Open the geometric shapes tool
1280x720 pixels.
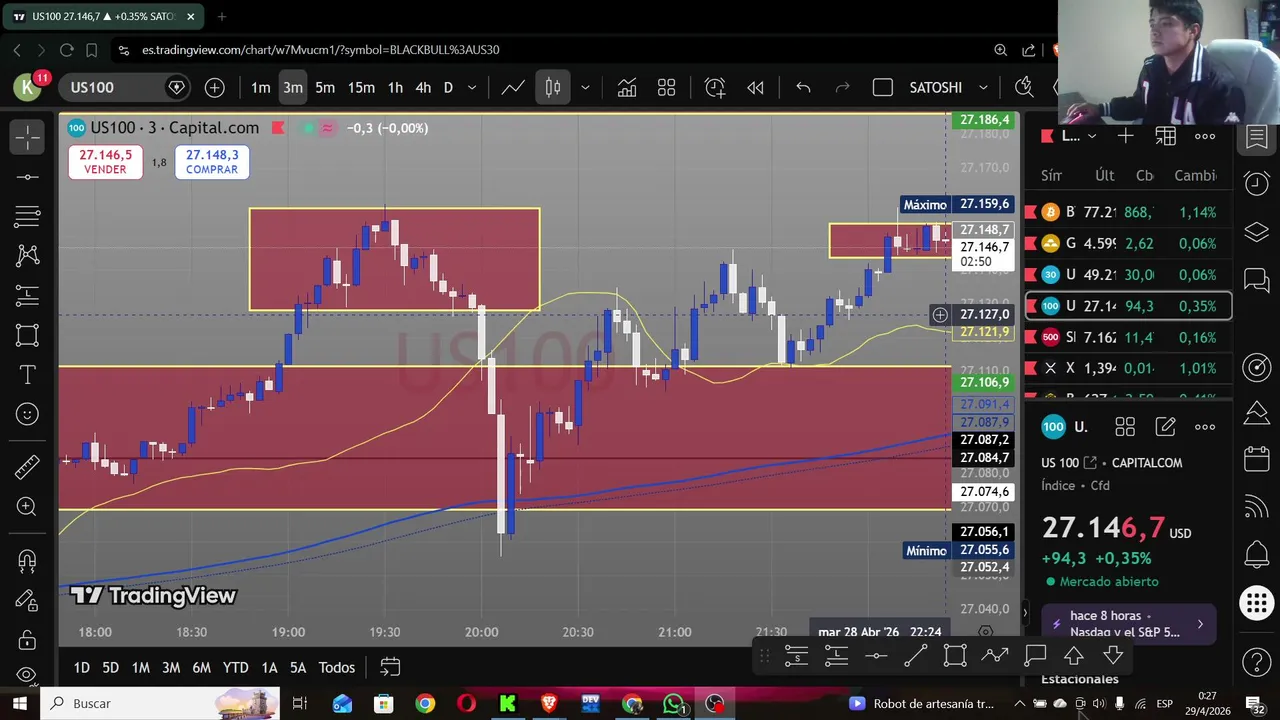27,335
